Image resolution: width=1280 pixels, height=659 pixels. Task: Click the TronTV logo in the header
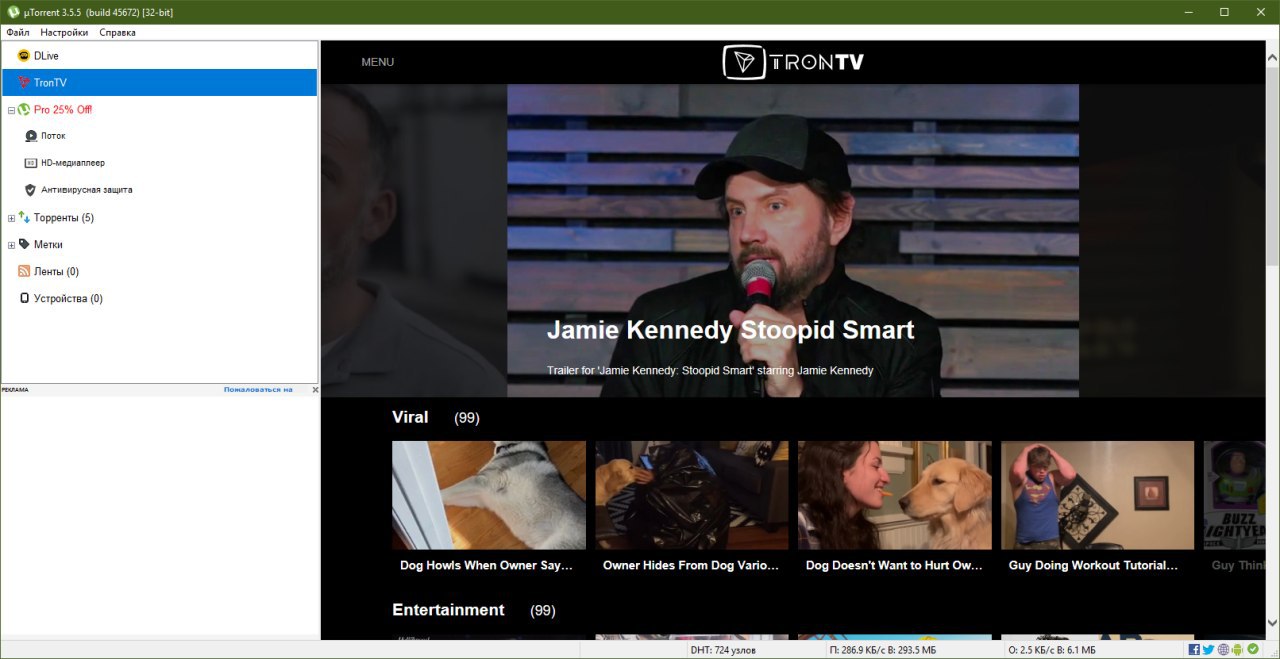pyautogui.click(x=793, y=62)
